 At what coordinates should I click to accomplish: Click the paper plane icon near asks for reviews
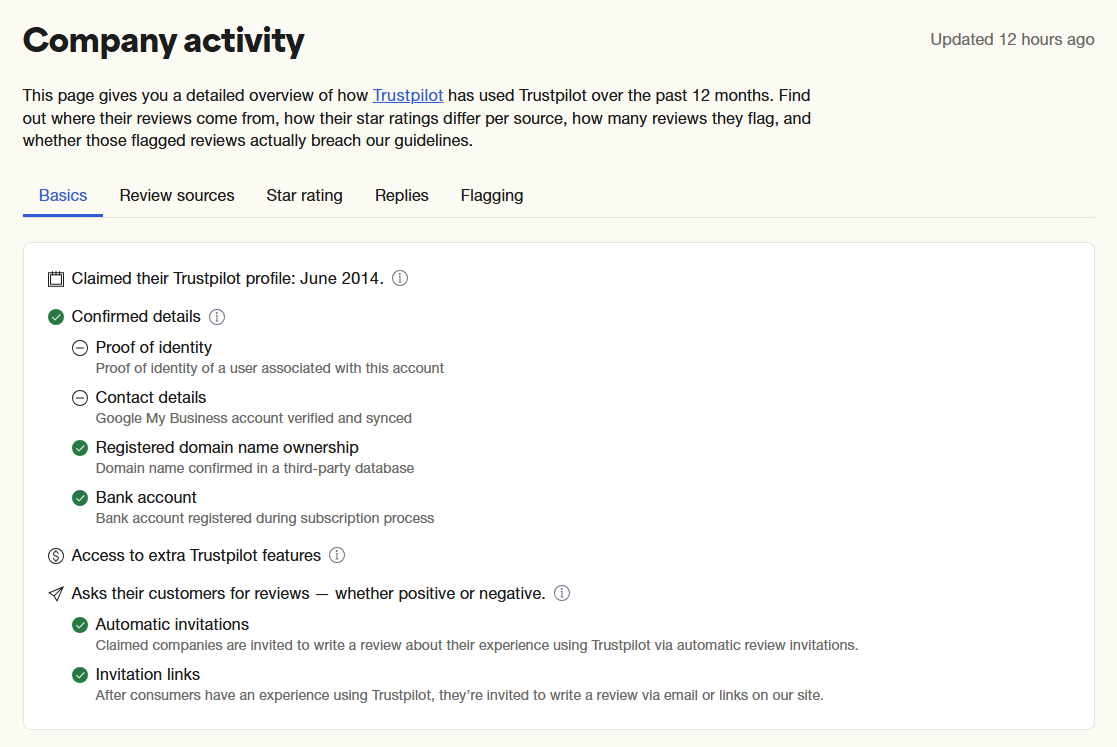coord(56,593)
